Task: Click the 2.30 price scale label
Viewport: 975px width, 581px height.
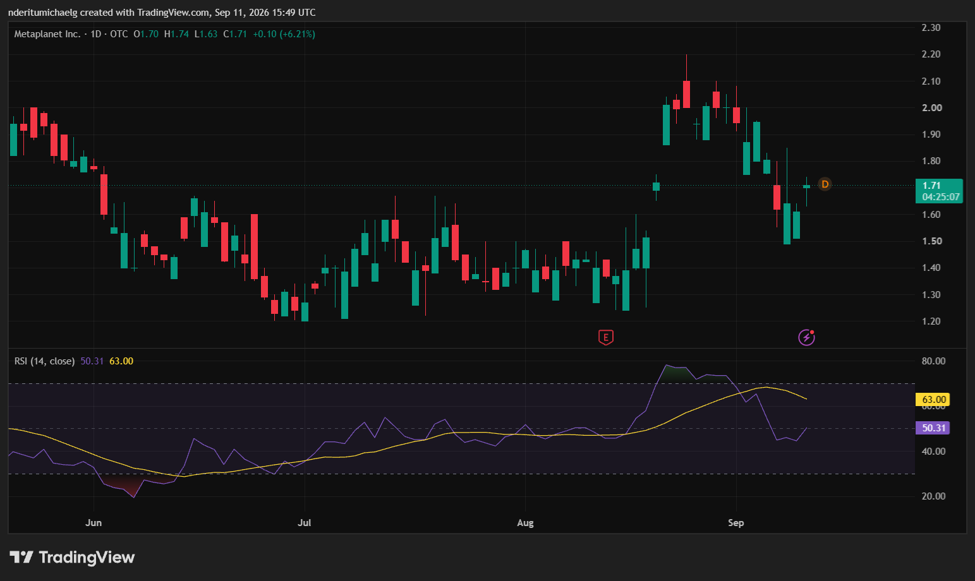Action: (931, 27)
